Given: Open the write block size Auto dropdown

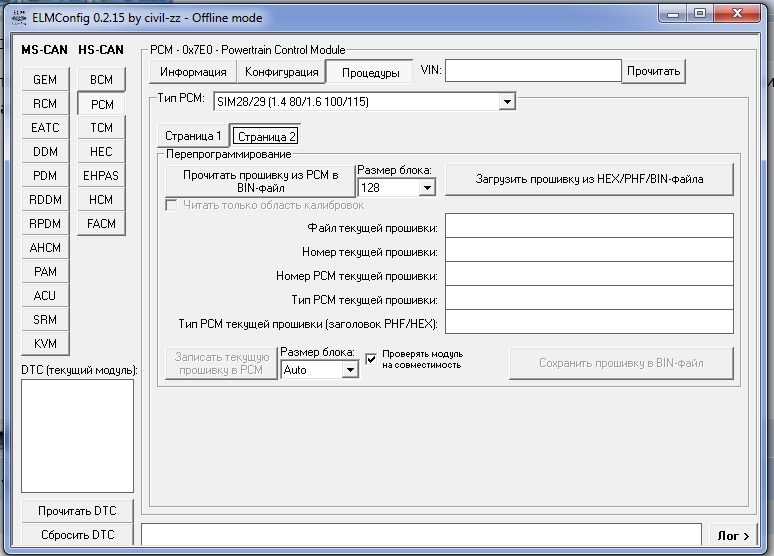Looking at the screenshot, I should click(x=350, y=370).
